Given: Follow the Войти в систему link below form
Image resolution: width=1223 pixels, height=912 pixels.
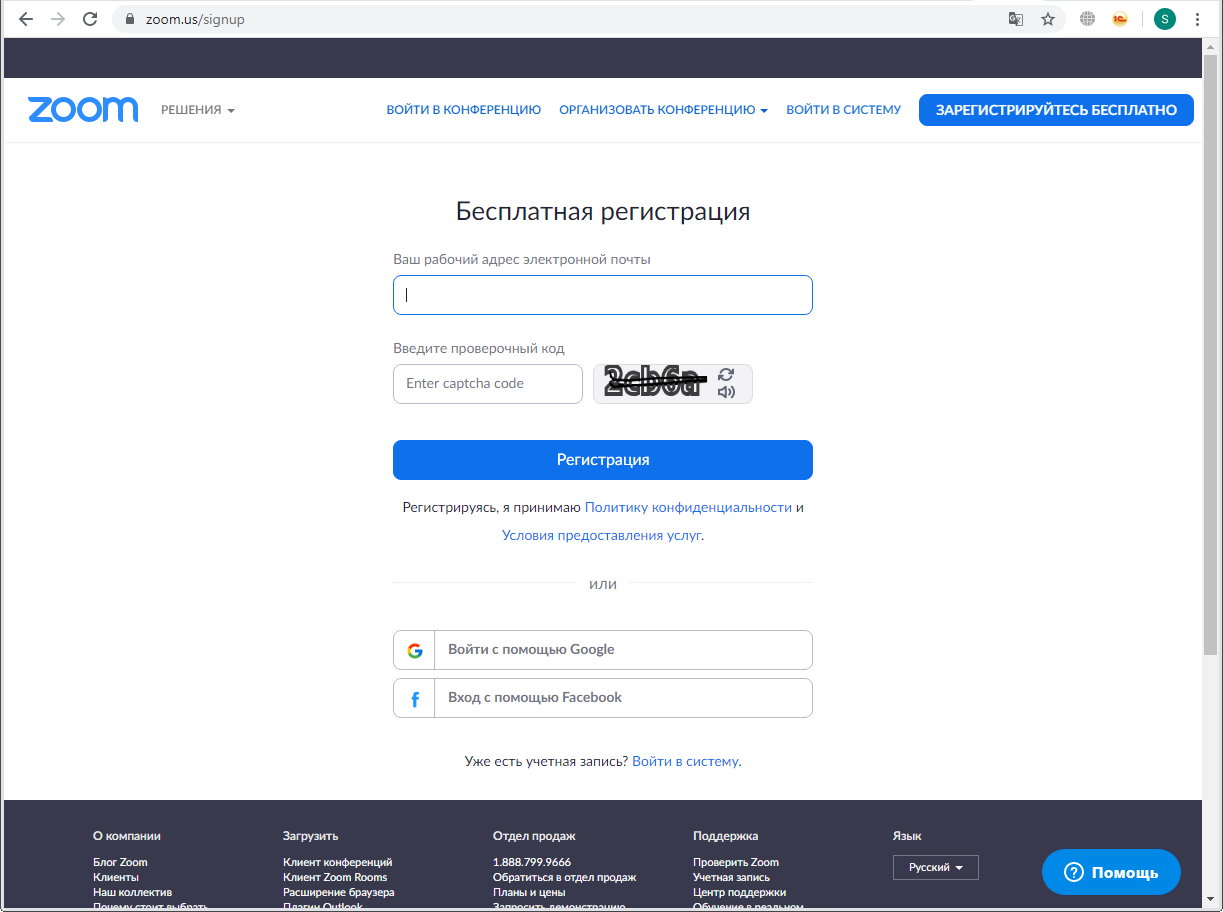Looking at the screenshot, I should [685, 762].
